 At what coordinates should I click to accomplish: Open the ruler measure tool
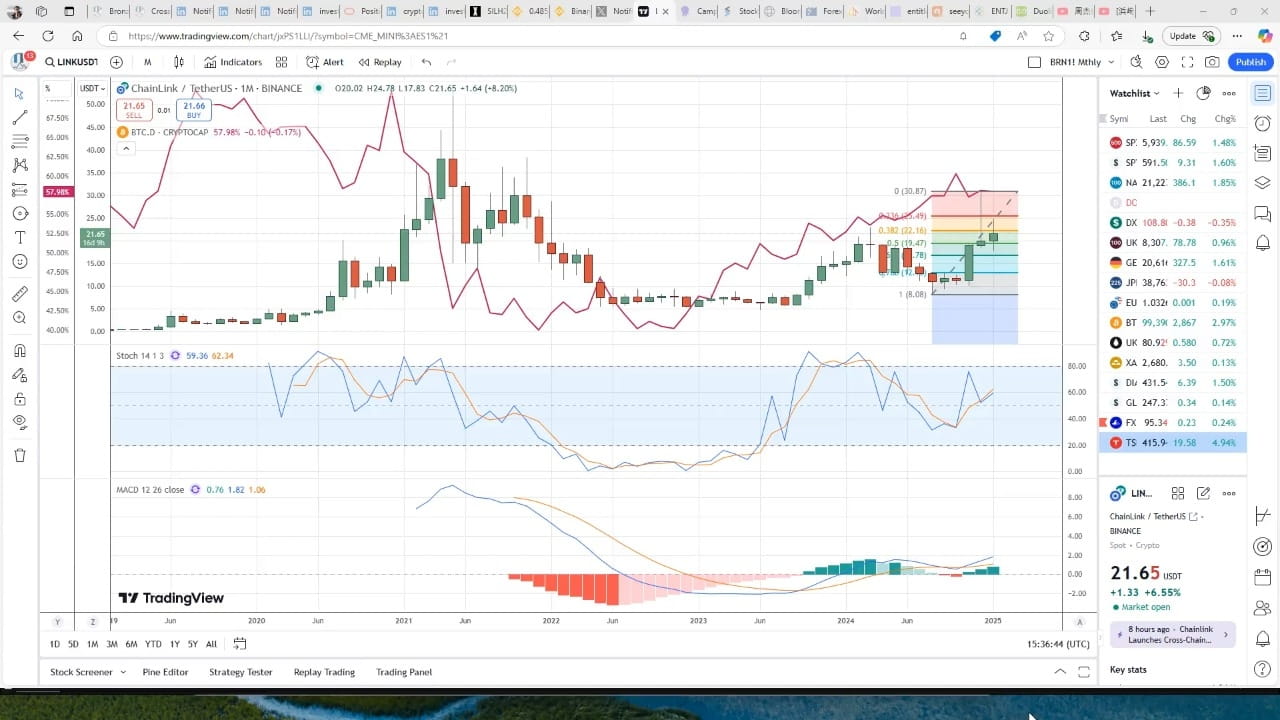20,294
